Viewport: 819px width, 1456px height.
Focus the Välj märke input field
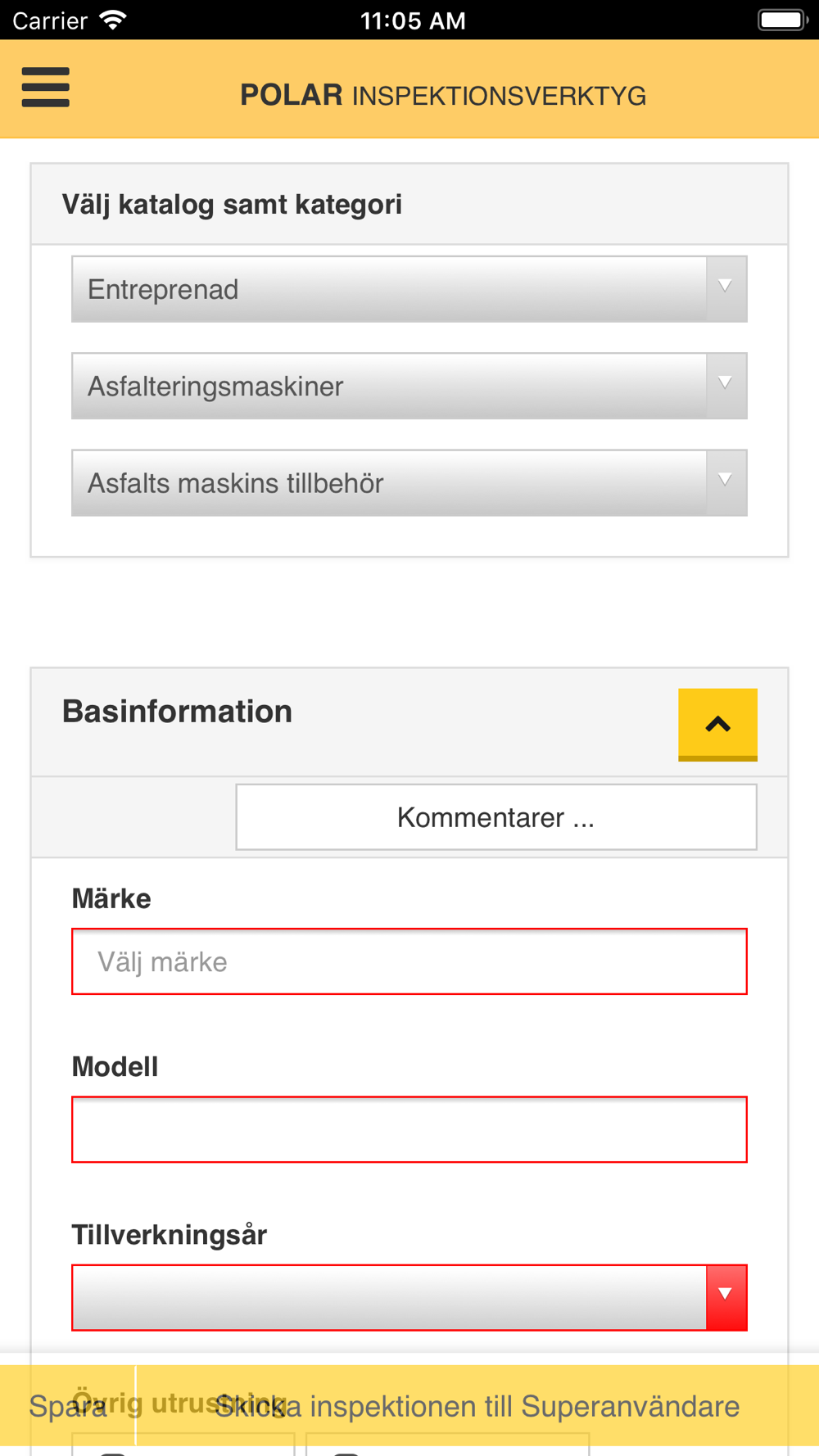[409, 961]
